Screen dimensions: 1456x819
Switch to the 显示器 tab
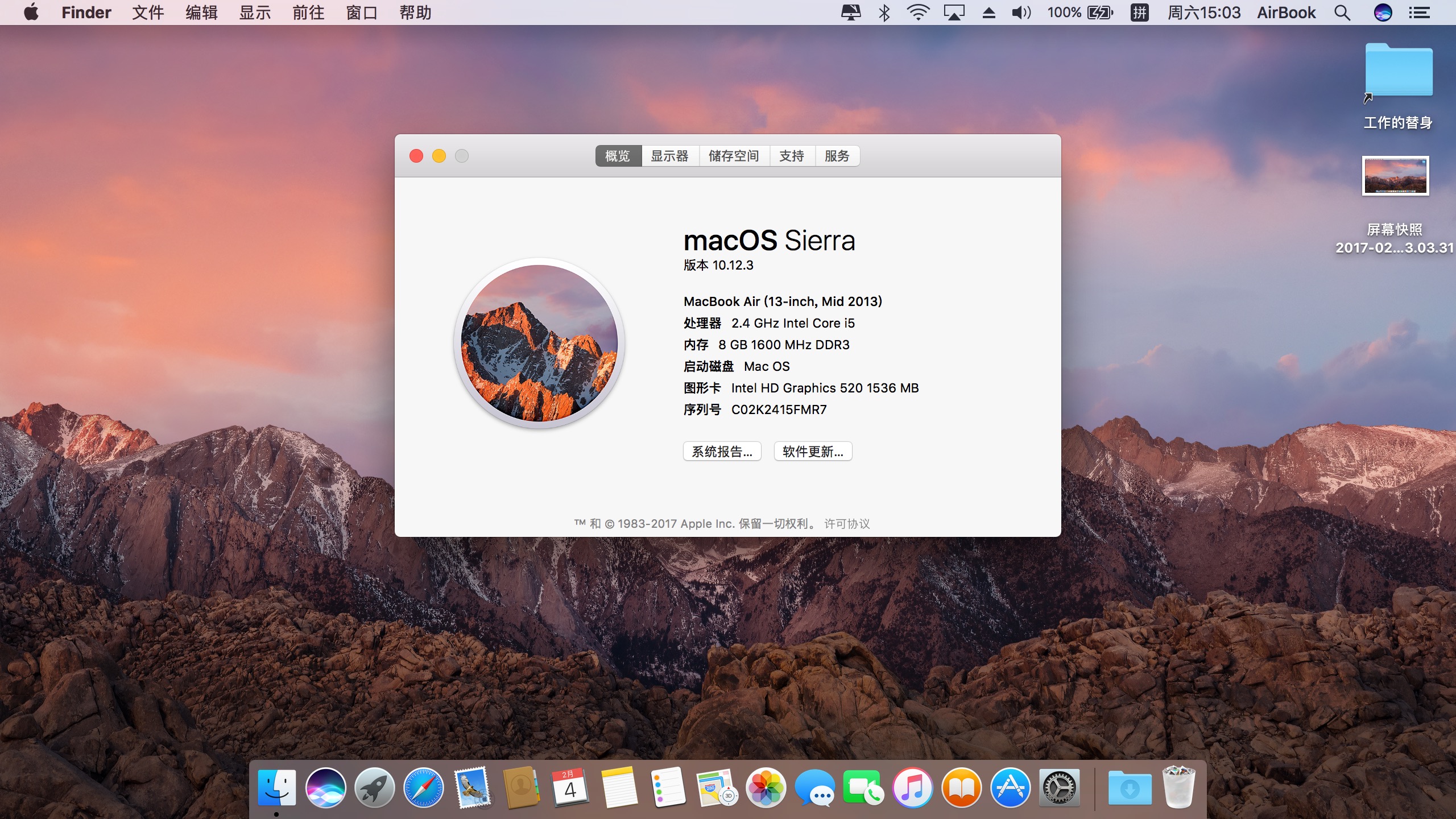[x=669, y=156]
